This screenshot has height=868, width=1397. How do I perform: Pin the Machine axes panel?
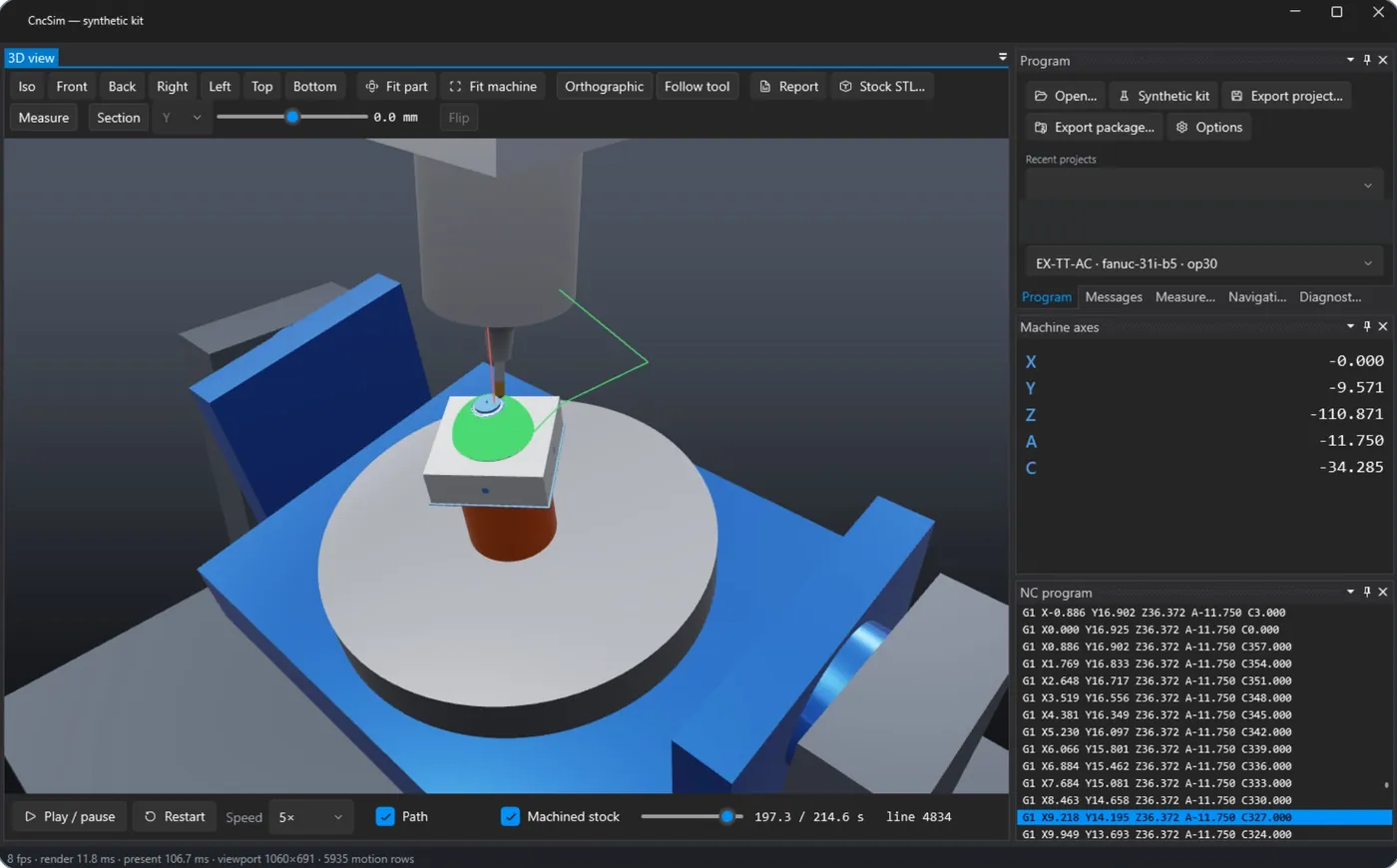(x=1367, y=326)
